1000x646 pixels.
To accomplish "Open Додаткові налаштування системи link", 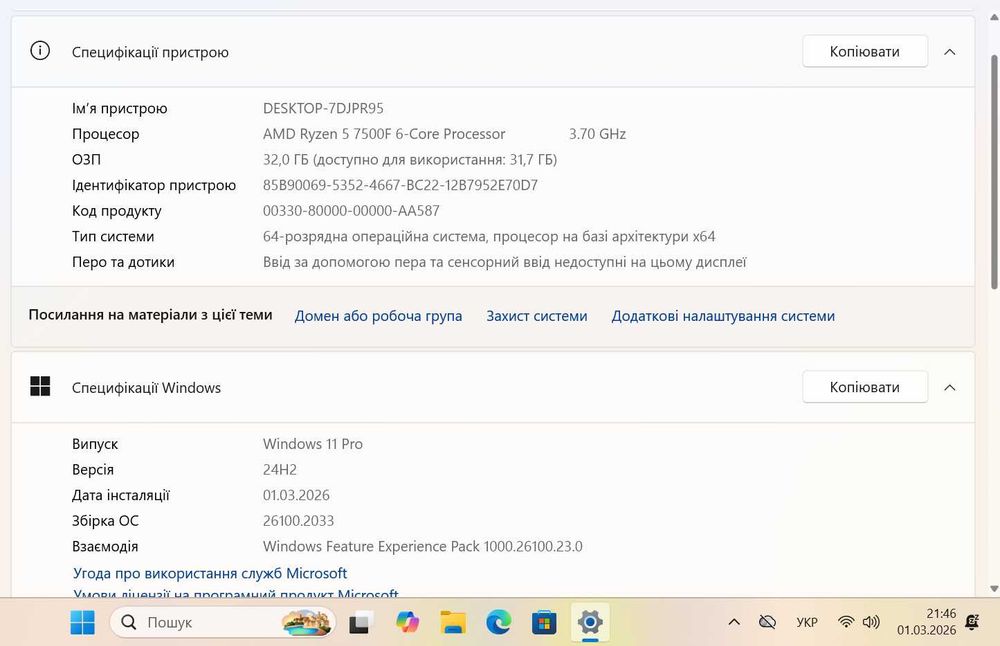I will coord(723,316).
